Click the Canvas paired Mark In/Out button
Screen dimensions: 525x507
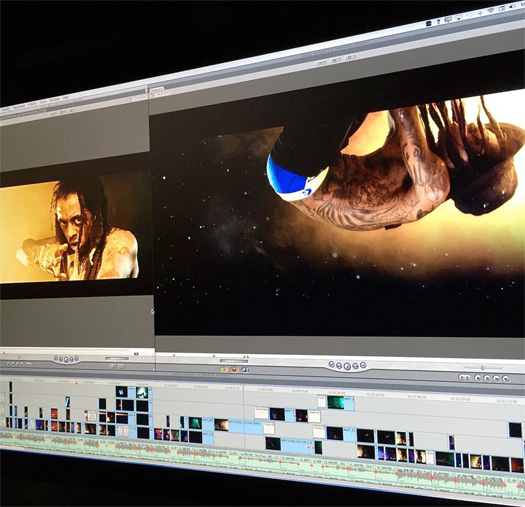tap(465, 377)
